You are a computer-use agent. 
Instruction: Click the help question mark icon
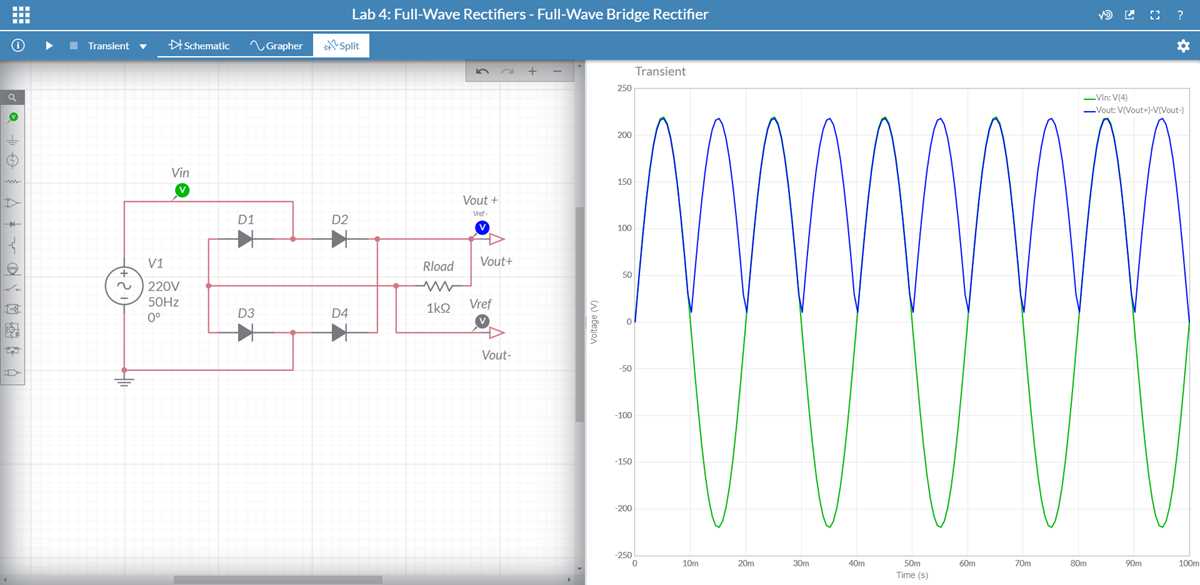1180,15
